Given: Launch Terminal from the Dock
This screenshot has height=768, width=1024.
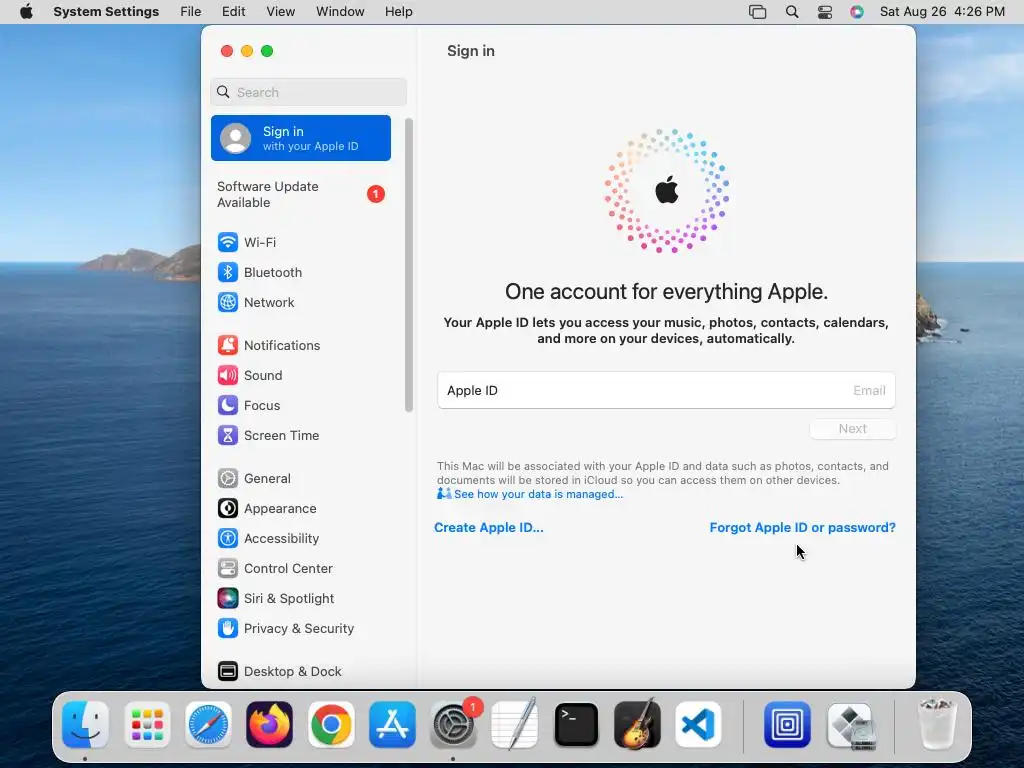Looking at the screenshot, I should pos(576,725).
